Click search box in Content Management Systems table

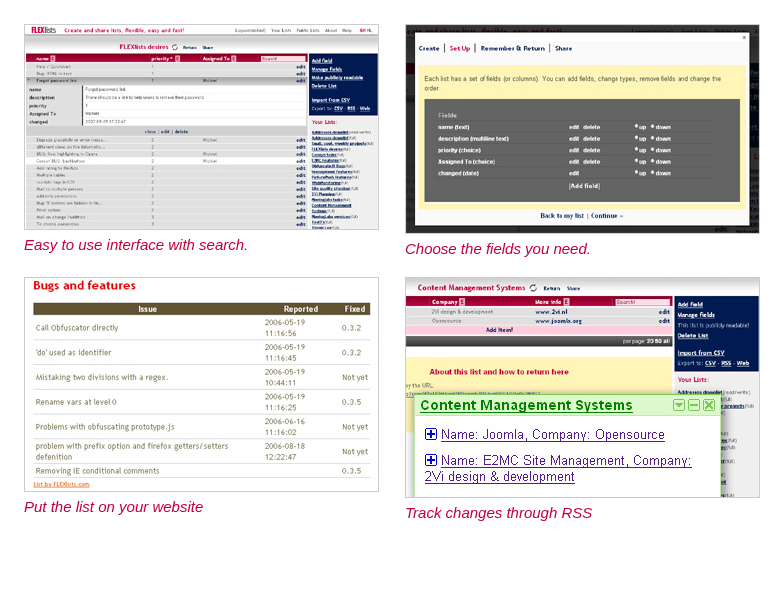(x=642, y=302)
